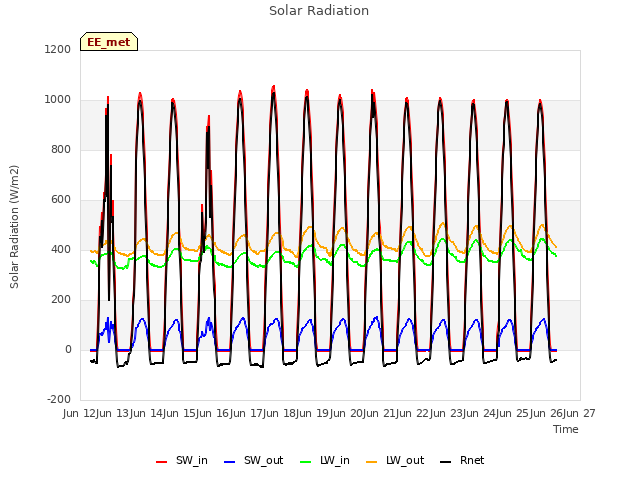The image size is (640, 480).
Task: Click the red SW_in legend swatch
Action: click(x=162, y=462)
